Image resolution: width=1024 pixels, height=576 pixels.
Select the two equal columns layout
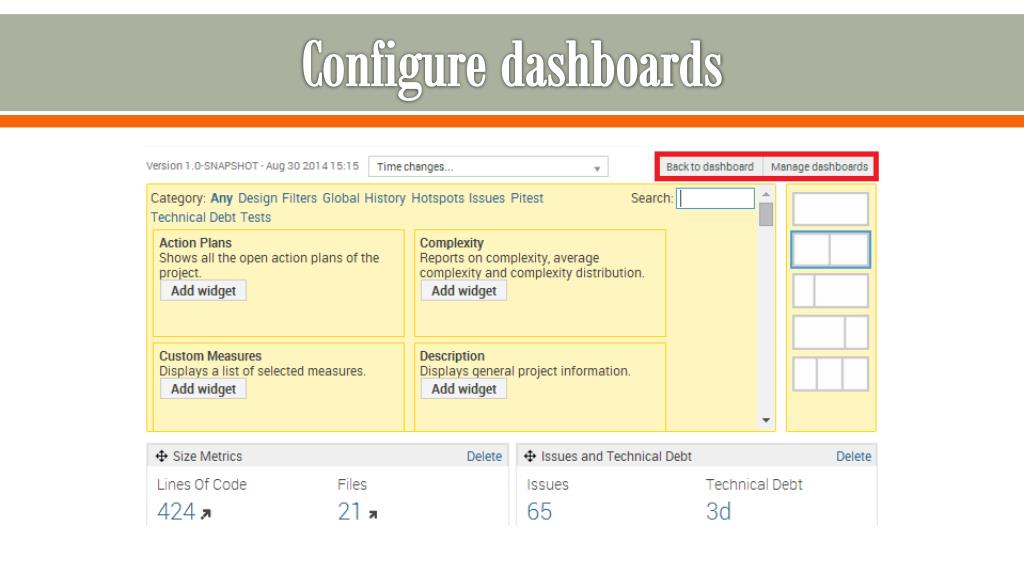[830, 249]
